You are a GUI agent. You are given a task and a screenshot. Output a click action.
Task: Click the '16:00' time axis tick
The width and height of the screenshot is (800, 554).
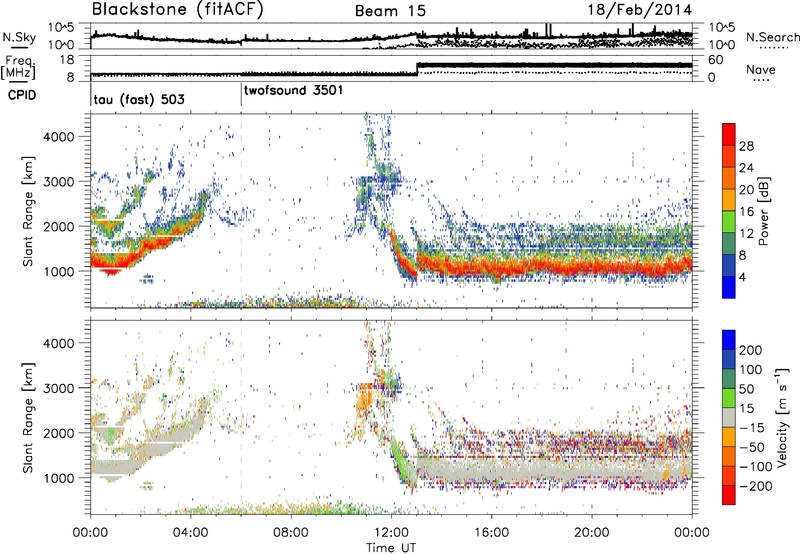coord(491,533)
